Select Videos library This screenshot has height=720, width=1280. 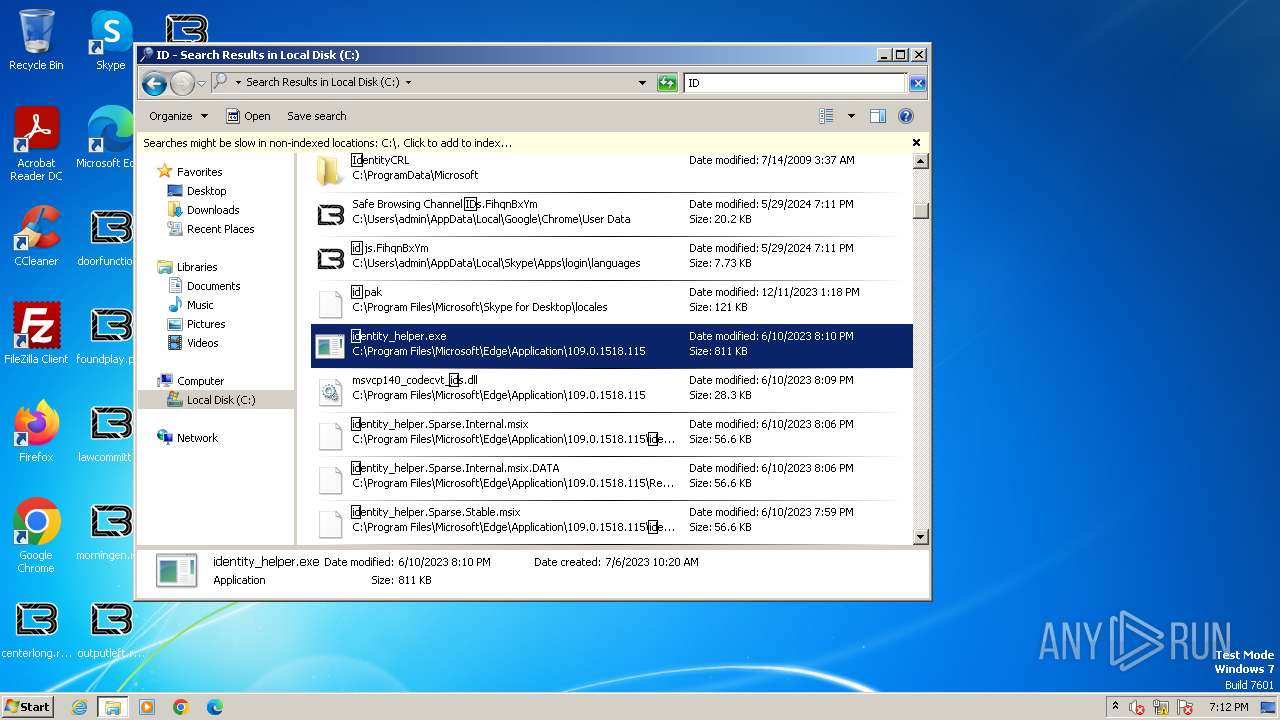[202, 343]
